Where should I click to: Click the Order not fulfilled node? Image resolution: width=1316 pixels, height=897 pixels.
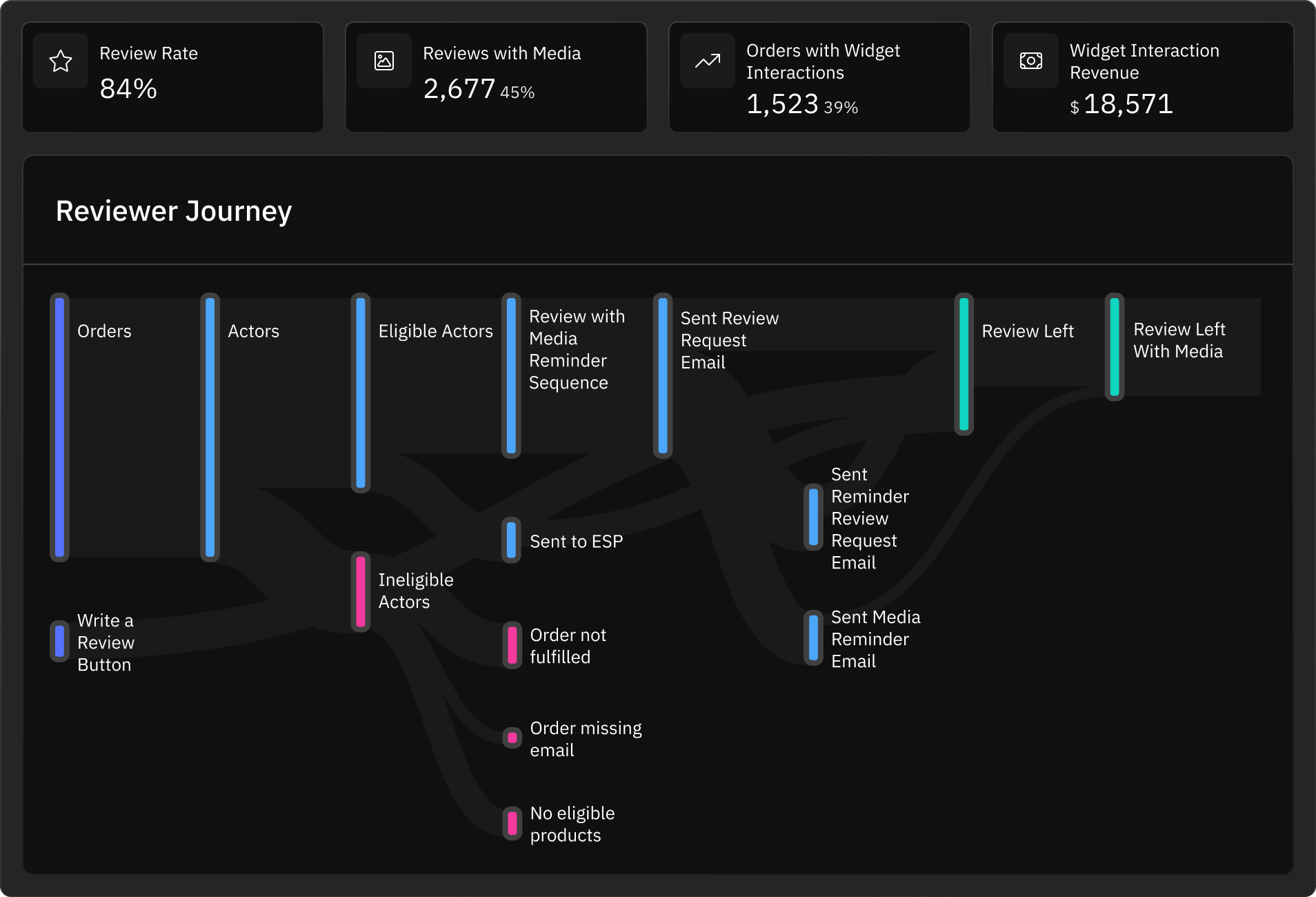click(512, 645)
